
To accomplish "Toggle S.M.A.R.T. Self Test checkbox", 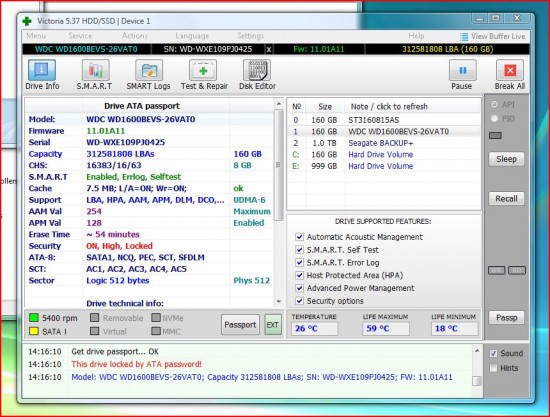I will click(299, 250).
